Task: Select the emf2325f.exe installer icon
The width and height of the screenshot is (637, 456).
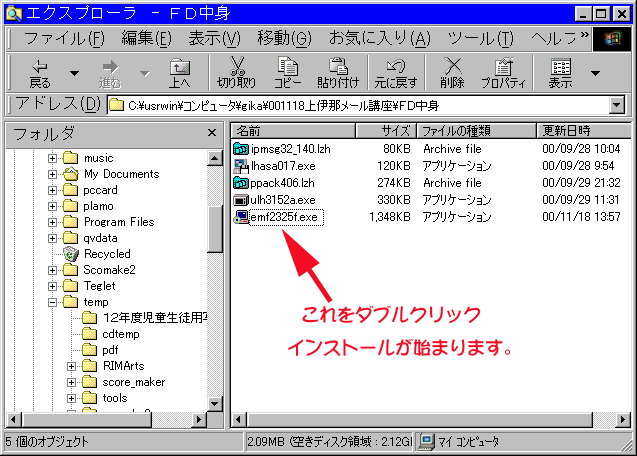Action: coord(241,217)
